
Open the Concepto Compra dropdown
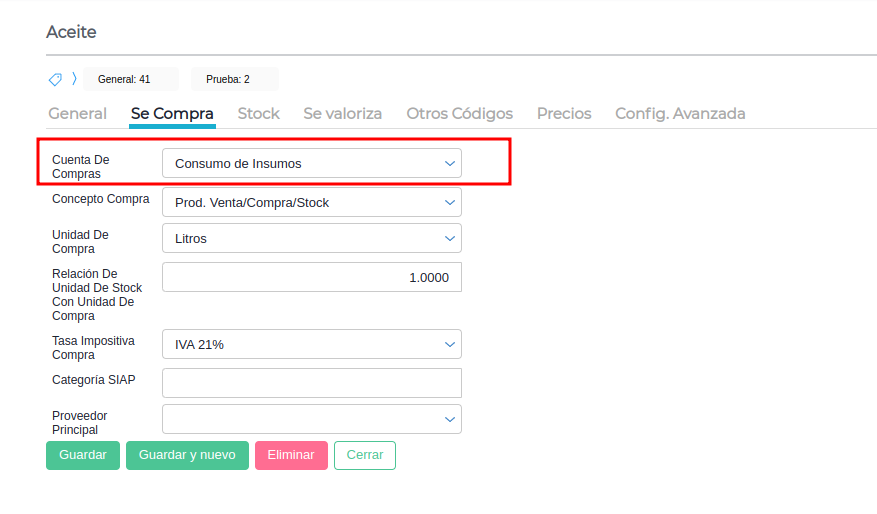point(311,202)
